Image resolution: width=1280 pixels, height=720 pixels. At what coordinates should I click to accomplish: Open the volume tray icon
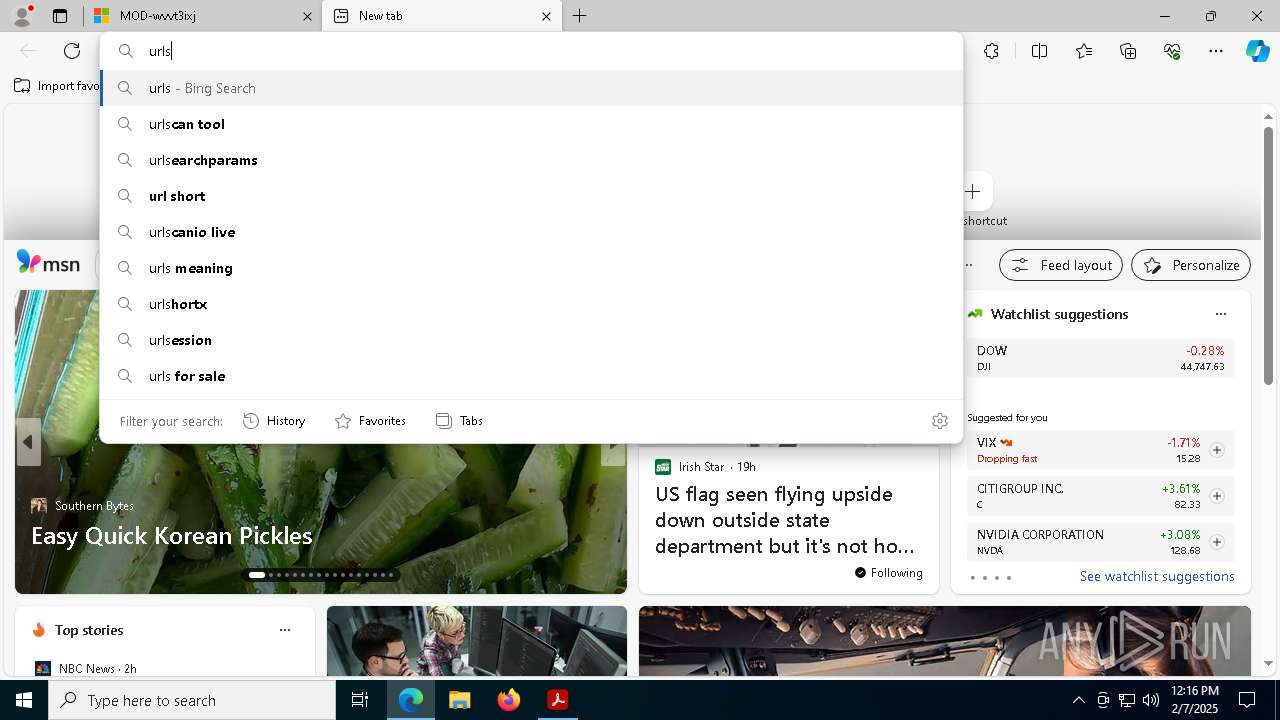[x=1150, y=700]
